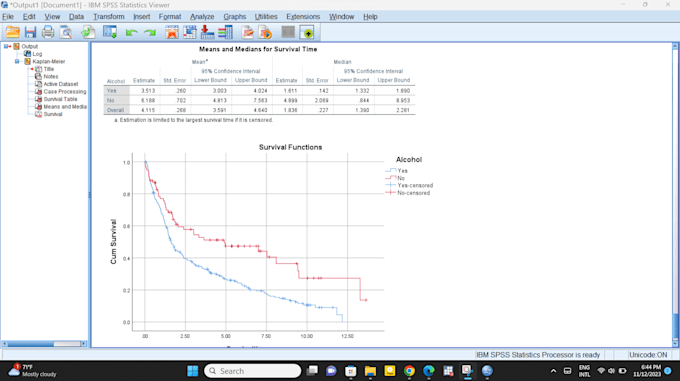This screenshot has width=680, height=381.
Task: Open the Help menu
Action: pos(370,16)
